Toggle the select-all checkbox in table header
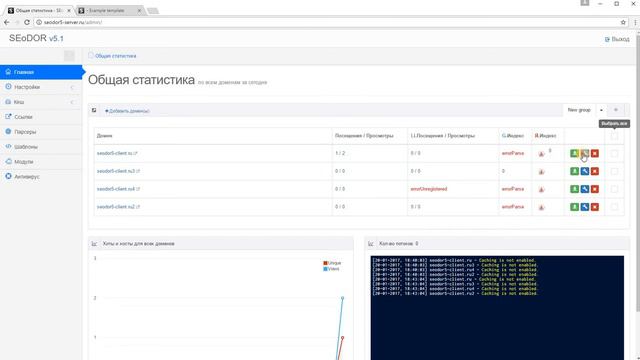 coord(614,136)
